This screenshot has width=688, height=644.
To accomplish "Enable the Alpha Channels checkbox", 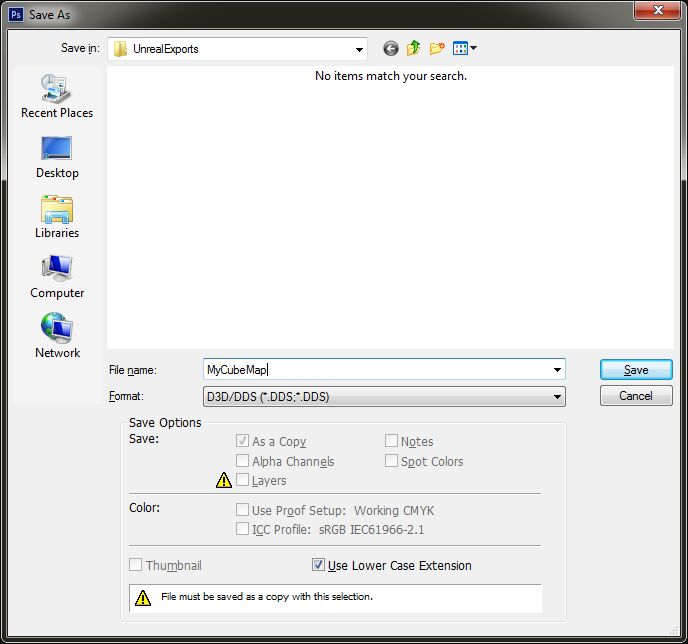I will 242,461.
